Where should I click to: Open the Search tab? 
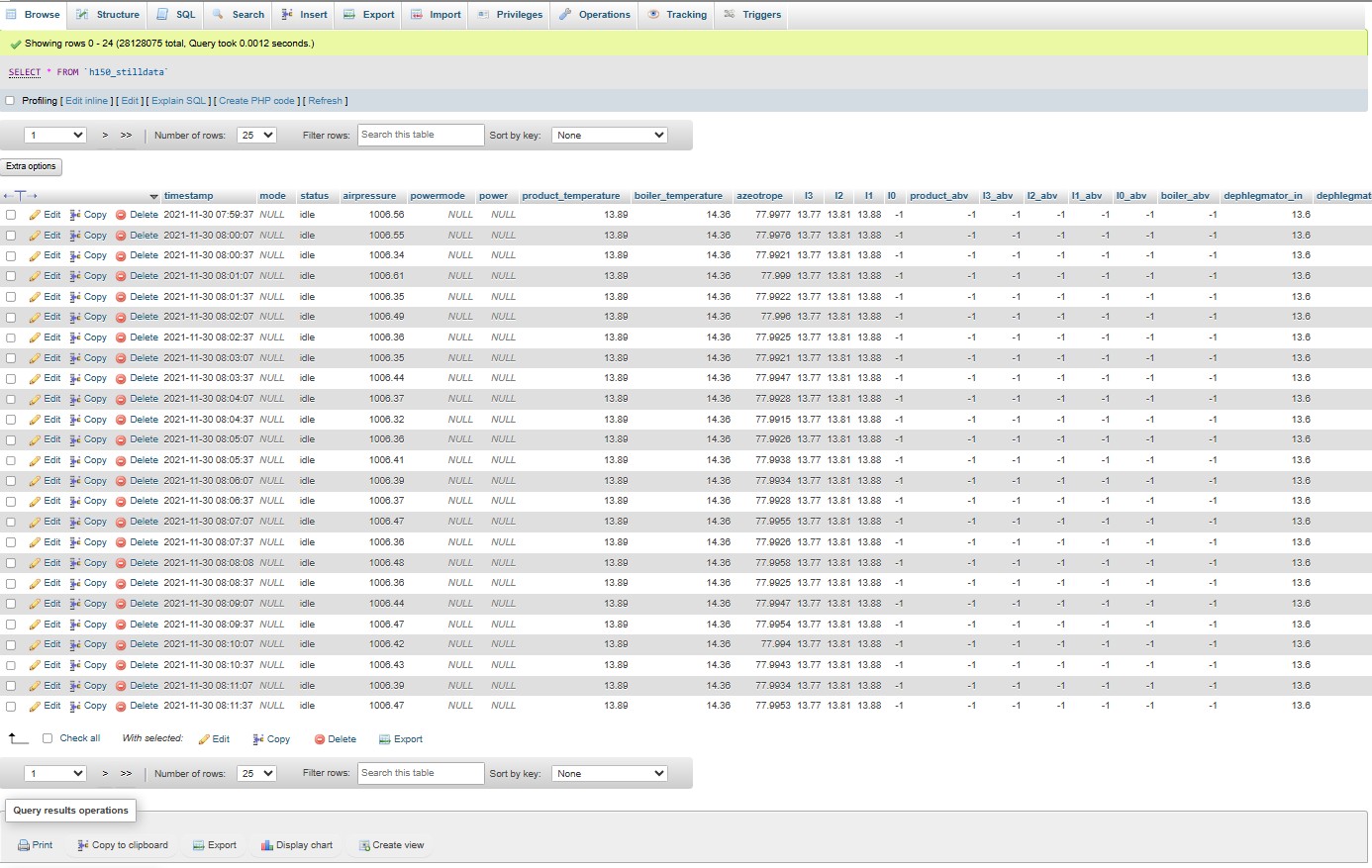coord(239,15)
